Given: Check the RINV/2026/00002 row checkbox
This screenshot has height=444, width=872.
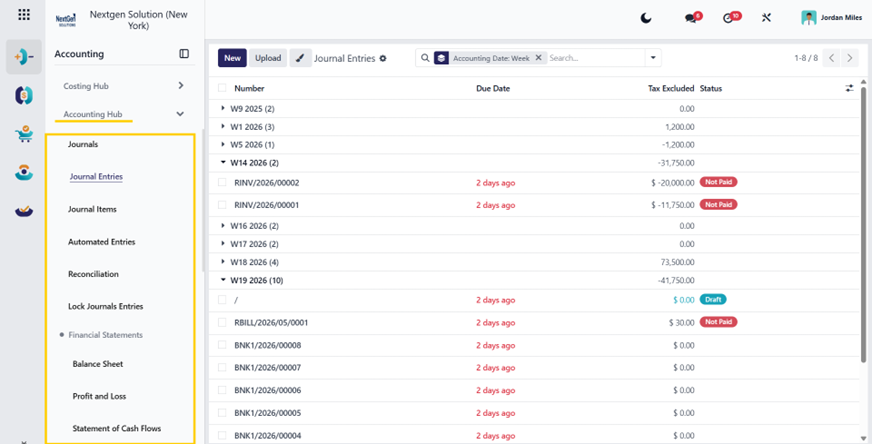Looking at the screenshot, I should pos(222,182).
